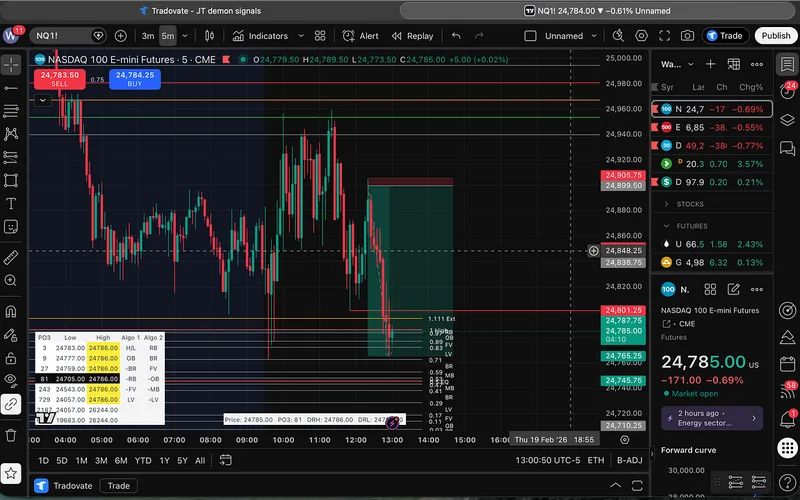
Task: Publish the chart idea
Action: 776,36
